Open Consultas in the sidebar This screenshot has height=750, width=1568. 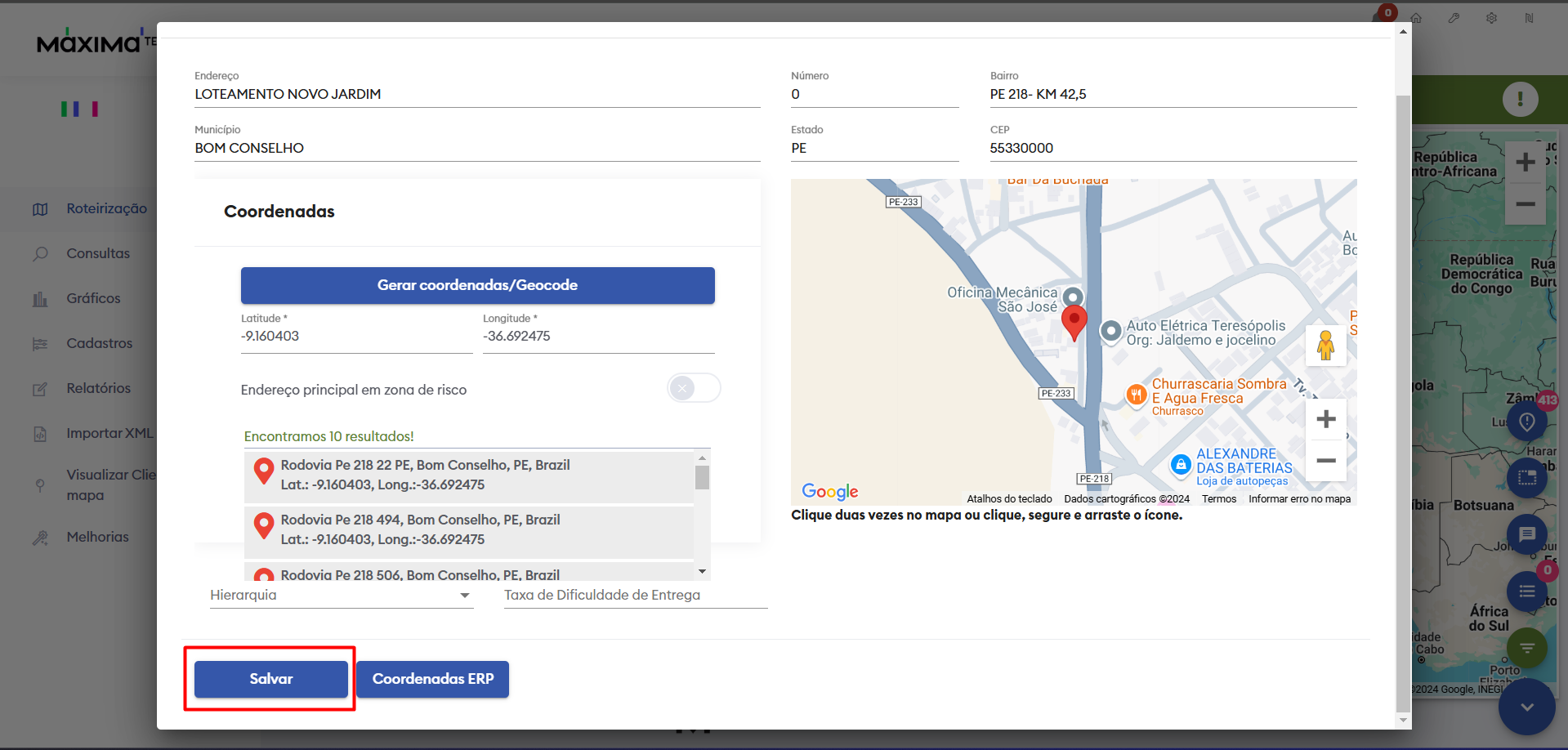click(x=98, y=253)
